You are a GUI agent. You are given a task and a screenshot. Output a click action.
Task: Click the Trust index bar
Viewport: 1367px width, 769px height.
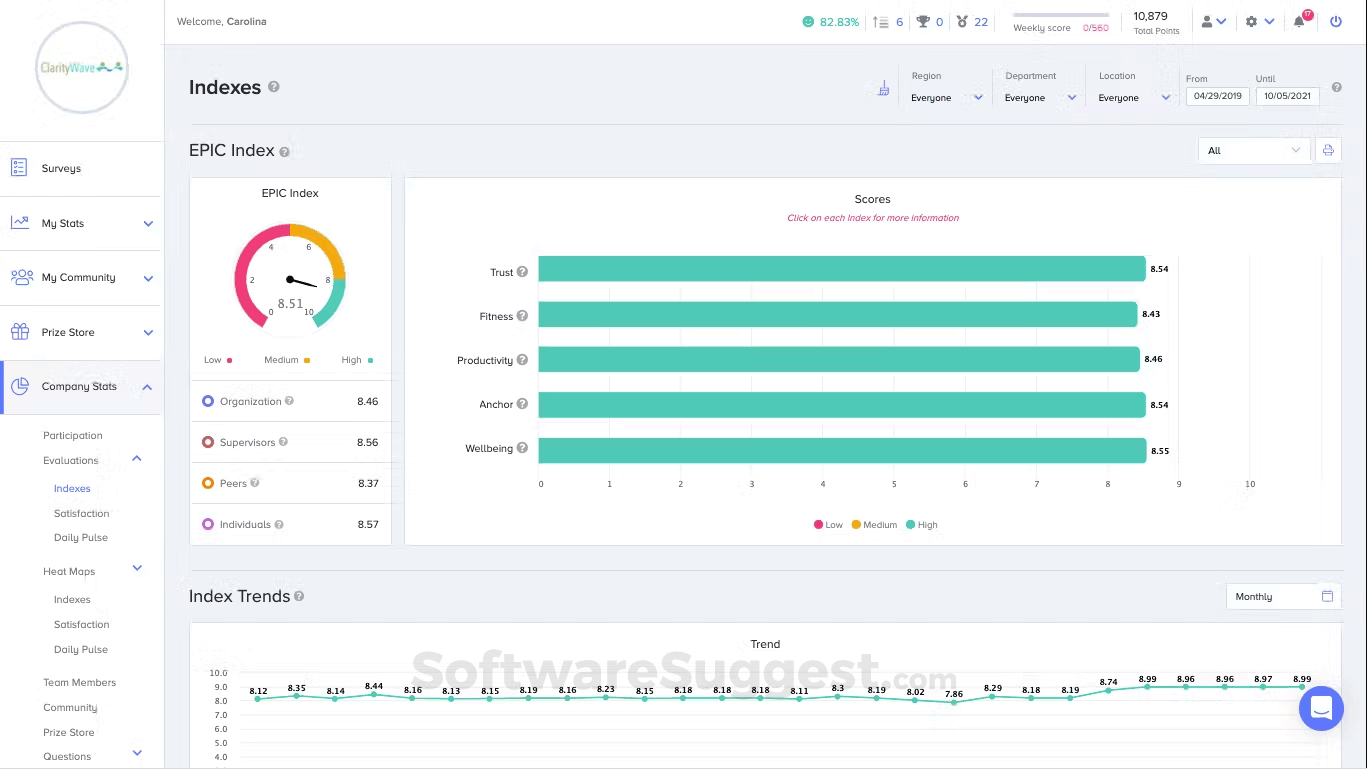pos(841,269)
